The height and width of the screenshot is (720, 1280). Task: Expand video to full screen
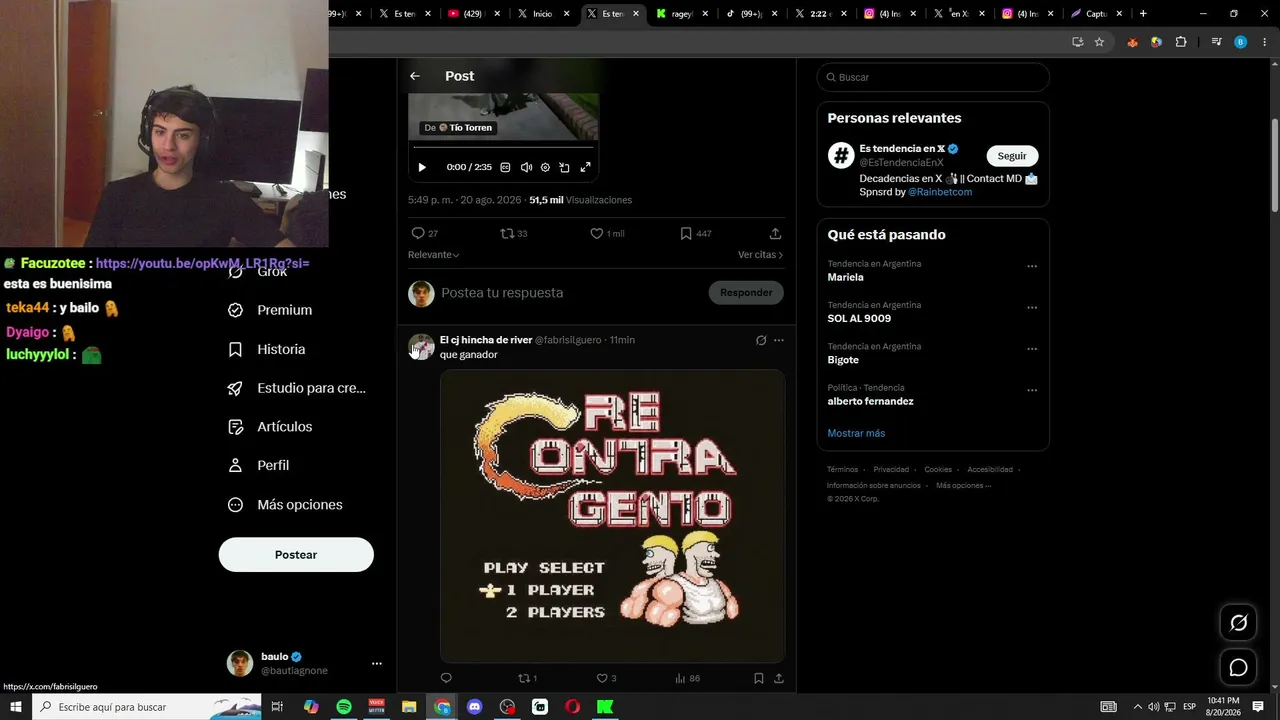pos(586,168)
